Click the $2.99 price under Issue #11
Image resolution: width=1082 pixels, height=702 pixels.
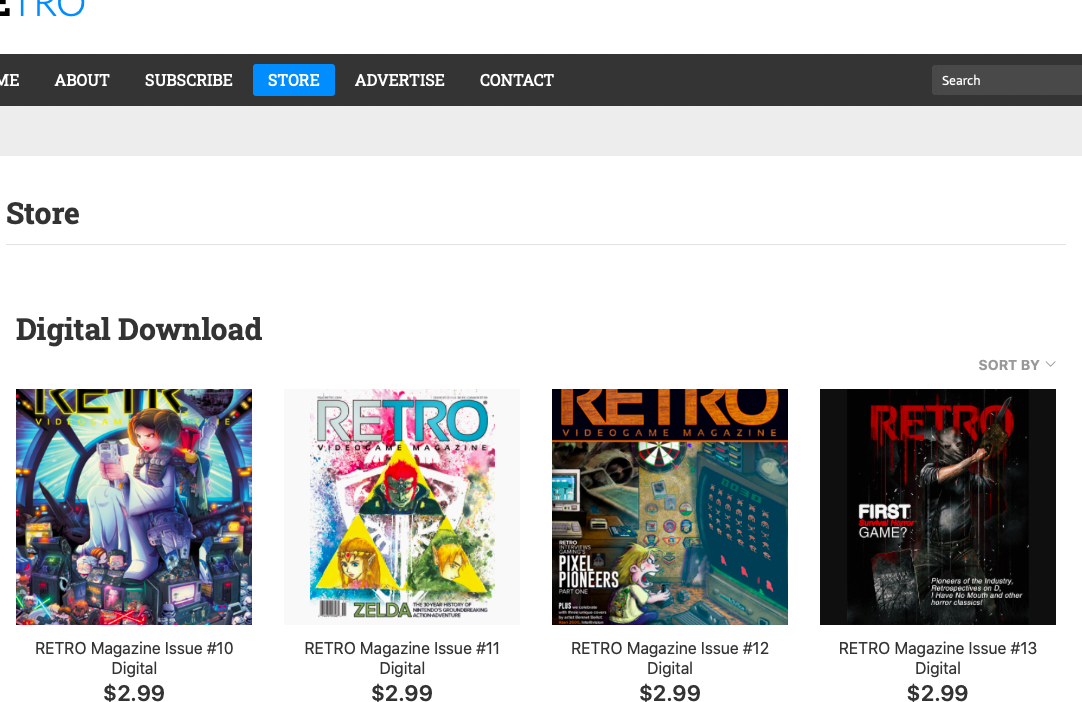tap(402, 692)
